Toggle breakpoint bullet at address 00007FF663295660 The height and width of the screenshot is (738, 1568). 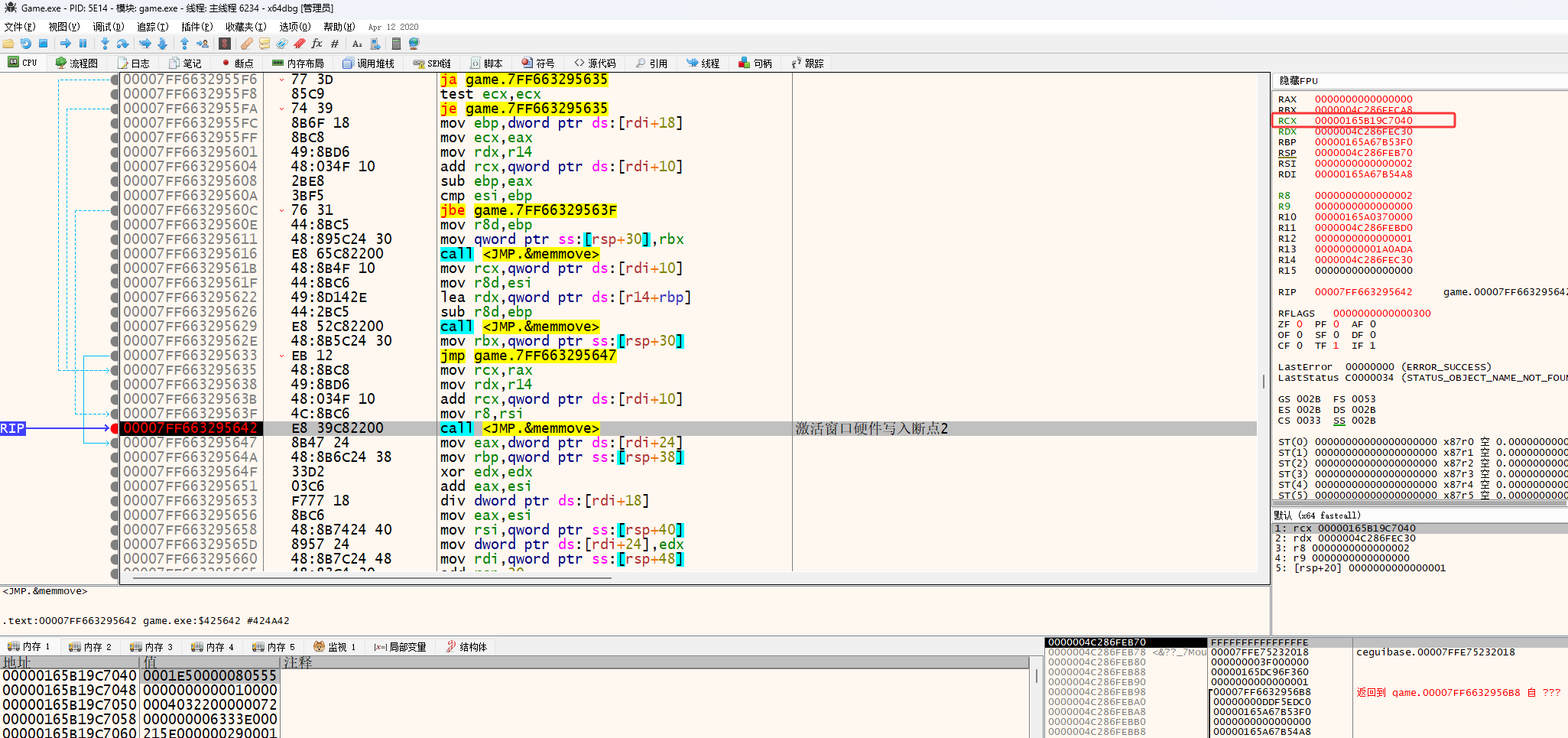click(115, 559)
